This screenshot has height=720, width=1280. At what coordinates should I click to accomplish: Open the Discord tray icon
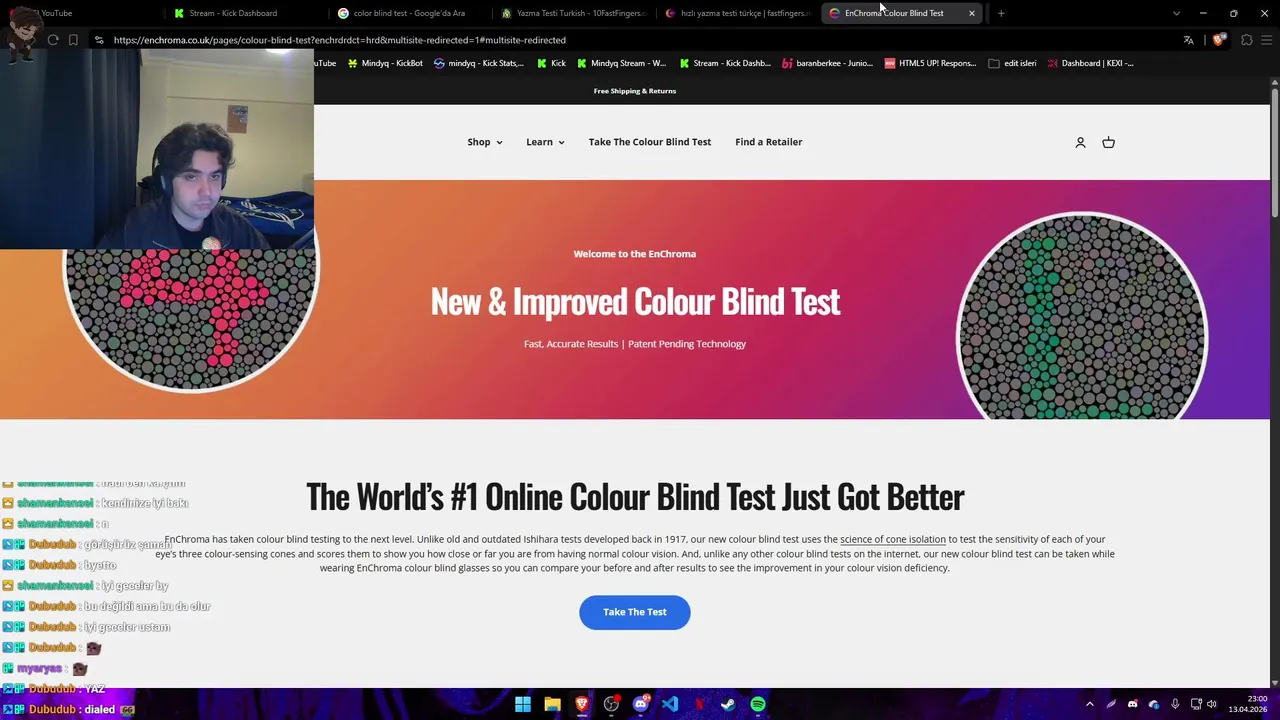point(1132,705)
